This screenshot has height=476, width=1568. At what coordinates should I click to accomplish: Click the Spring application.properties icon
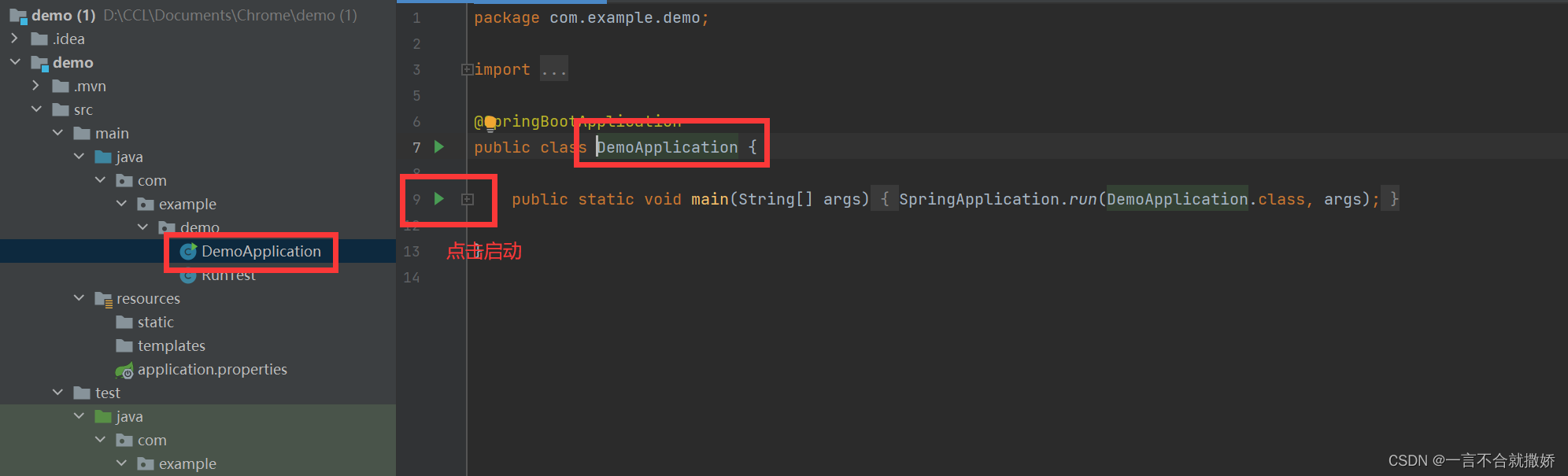[x=124, y=370]
